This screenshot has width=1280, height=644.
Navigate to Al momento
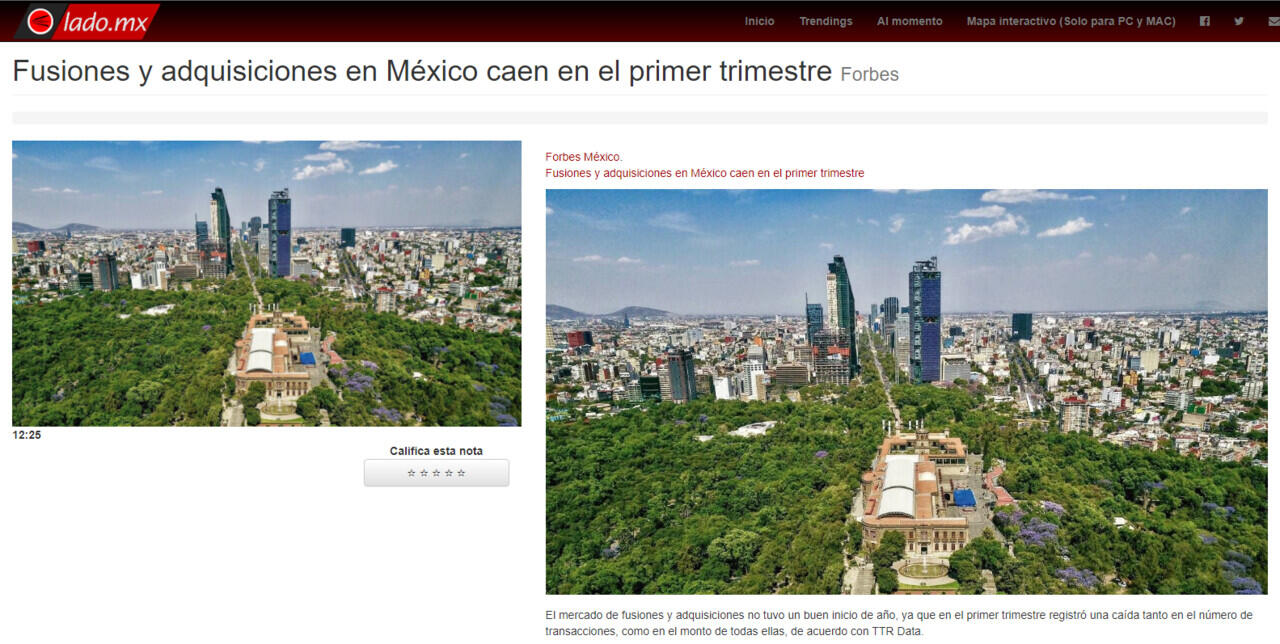click(909, 21)
